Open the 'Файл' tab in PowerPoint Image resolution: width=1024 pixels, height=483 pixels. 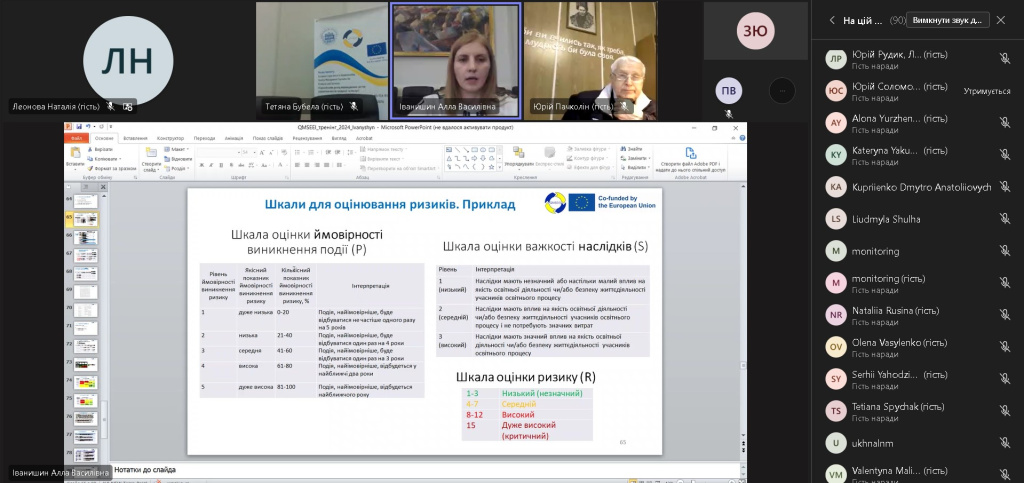77,138
